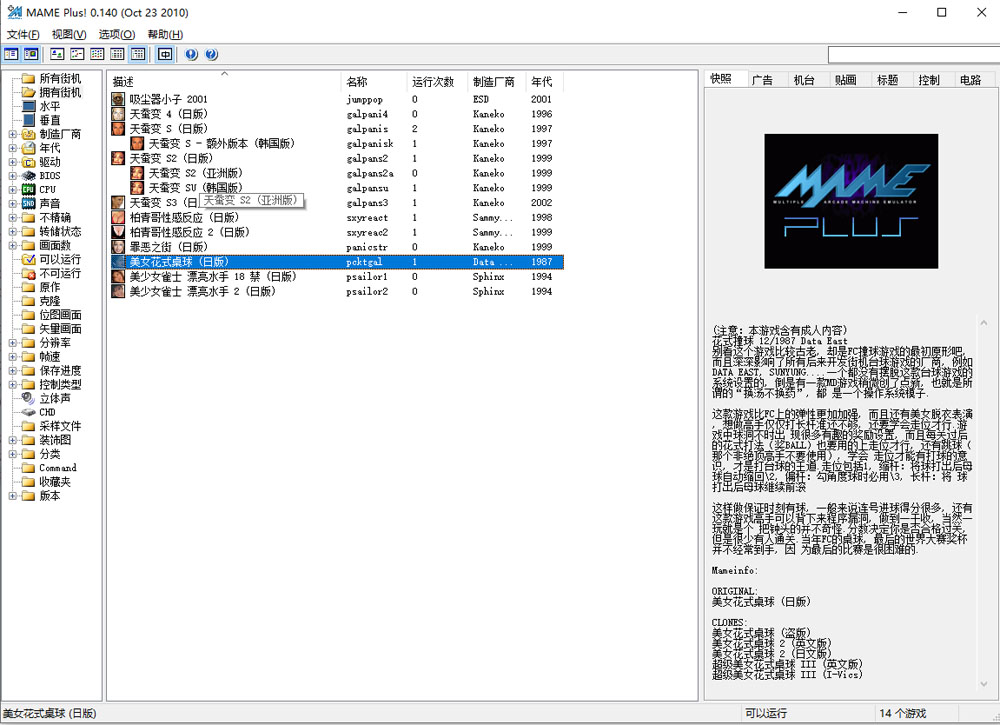Screen dimensions: 1000x725
Task: Open the 选项(O) menu
Action: click(117, 34)
